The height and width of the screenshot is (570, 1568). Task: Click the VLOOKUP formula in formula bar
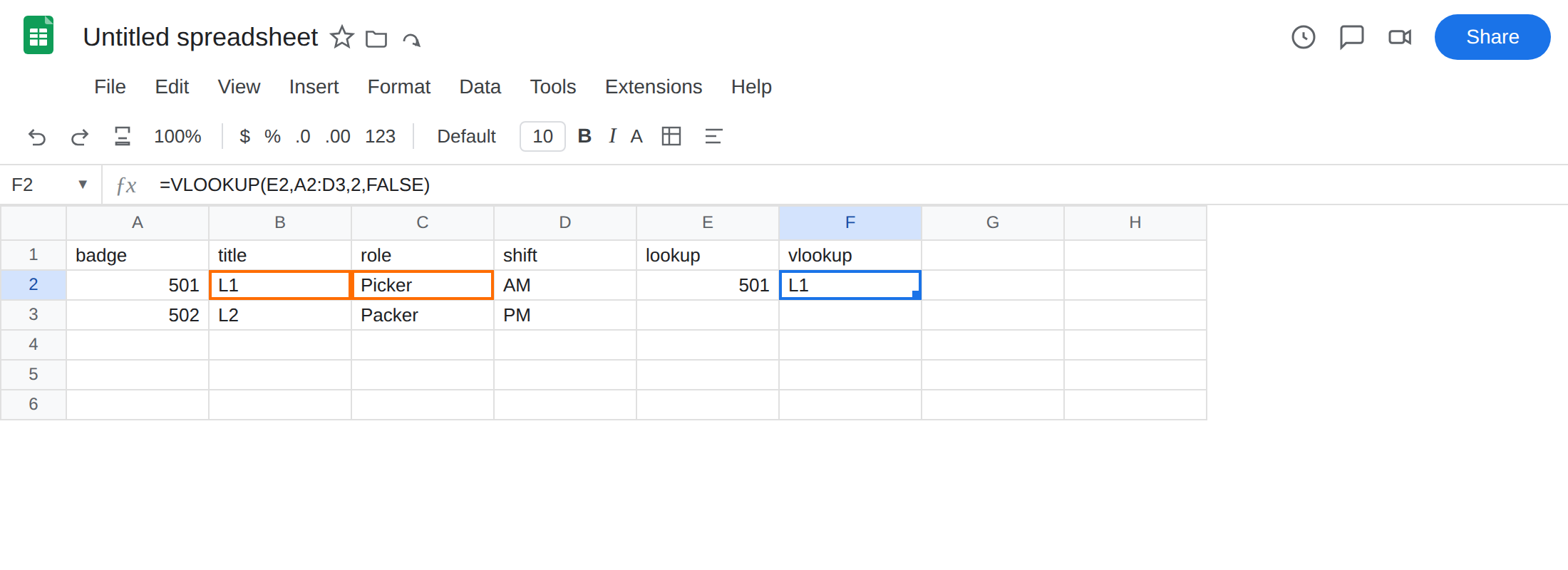(x=294, y=185)
